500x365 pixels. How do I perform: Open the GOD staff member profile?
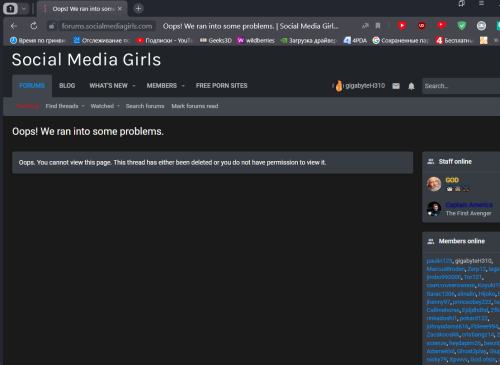[452, 180]
